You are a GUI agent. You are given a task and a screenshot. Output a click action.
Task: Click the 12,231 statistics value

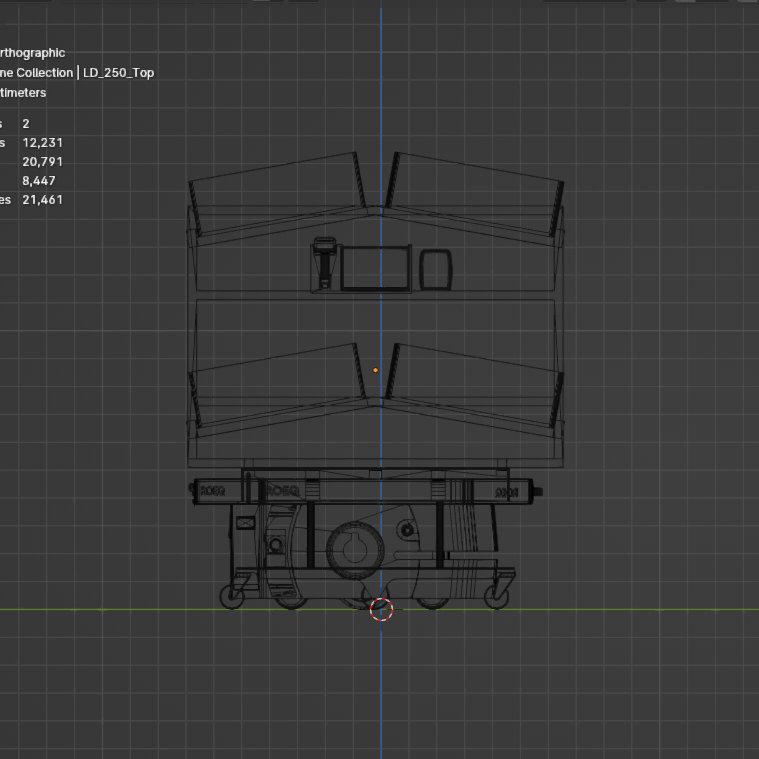pyautogui.click(x=42, y=143)
